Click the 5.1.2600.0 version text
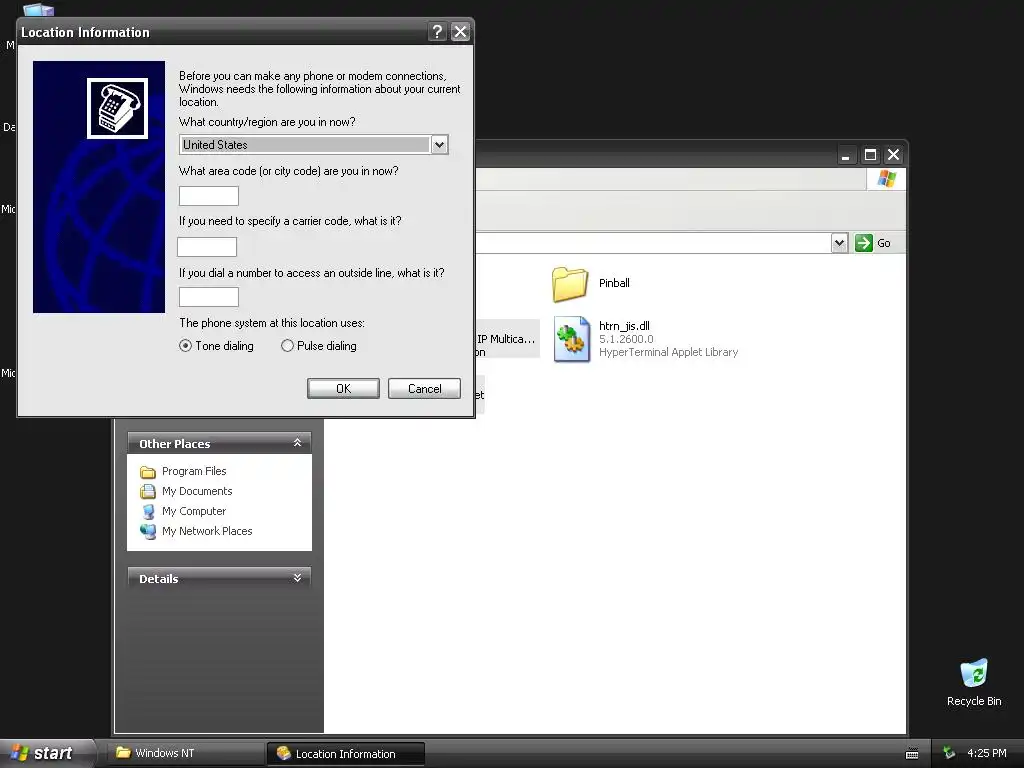1024x768 pixels. tap(626, 339)
